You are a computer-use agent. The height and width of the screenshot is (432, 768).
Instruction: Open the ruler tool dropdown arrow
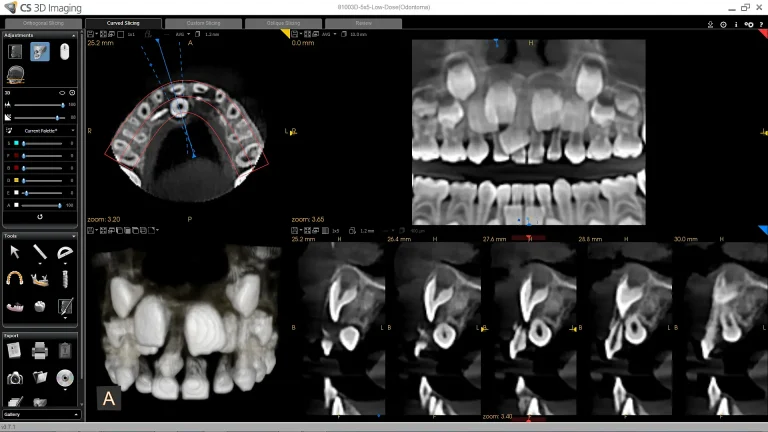coord(40,263)
